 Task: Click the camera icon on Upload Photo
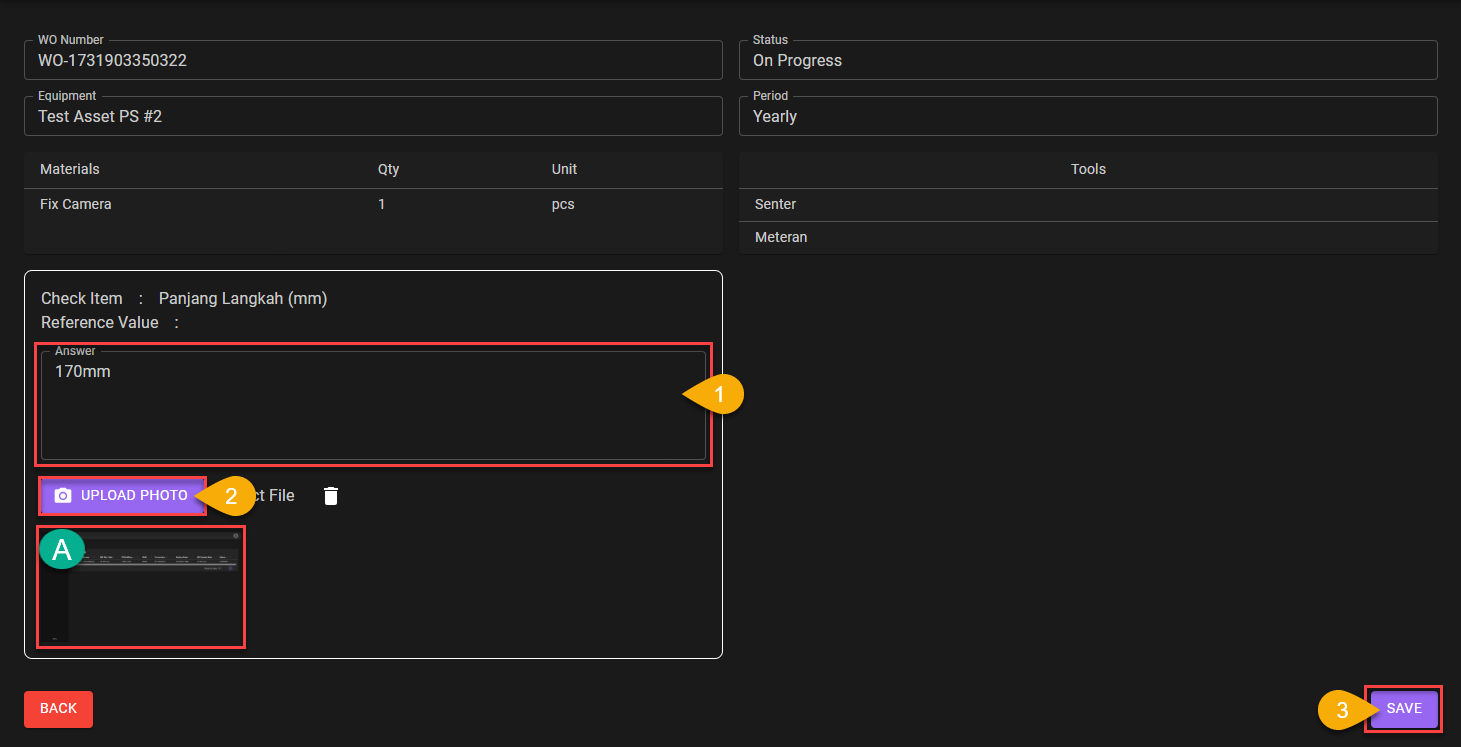coord(63,496)
